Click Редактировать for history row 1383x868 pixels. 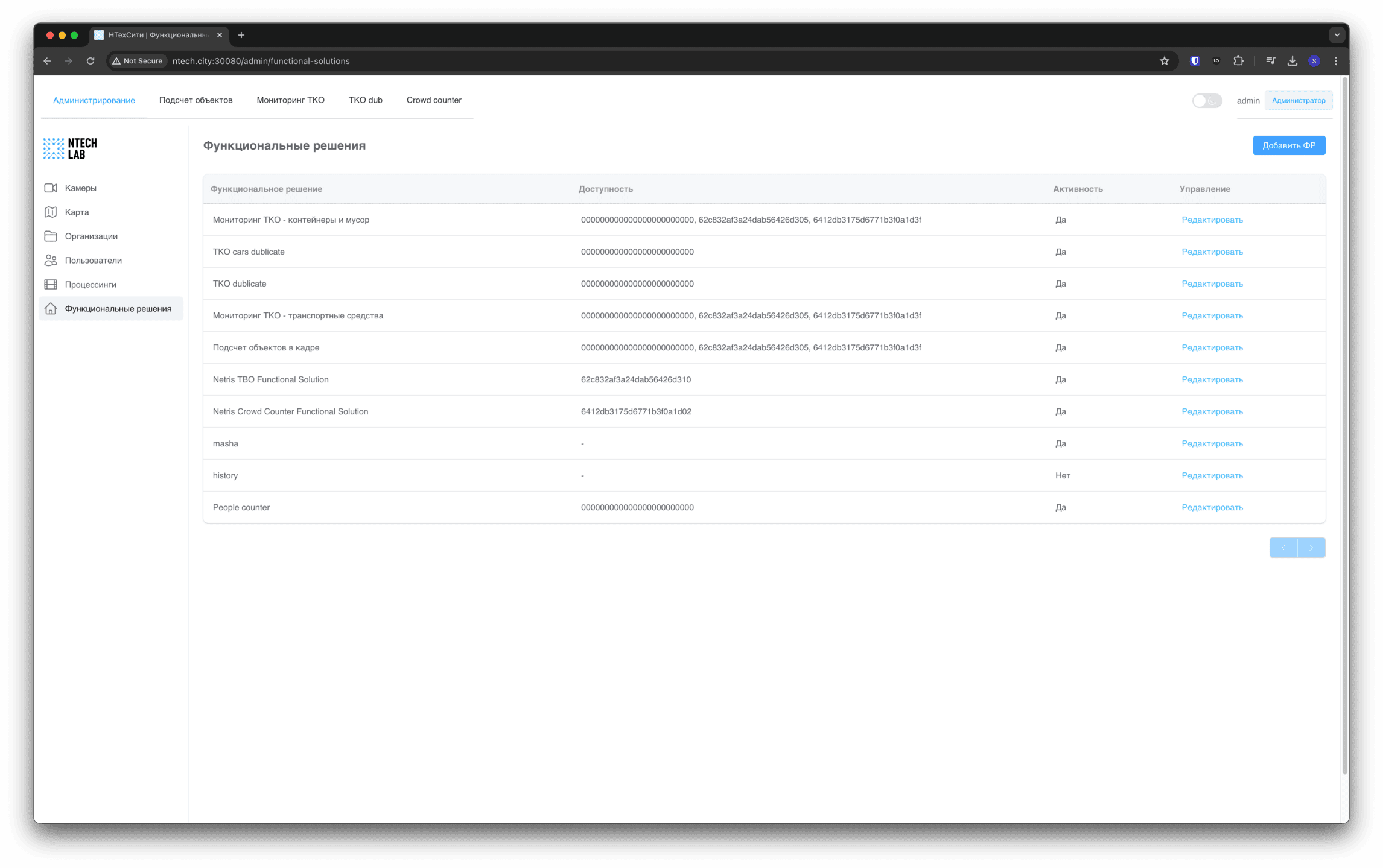tap(1212, 476)
